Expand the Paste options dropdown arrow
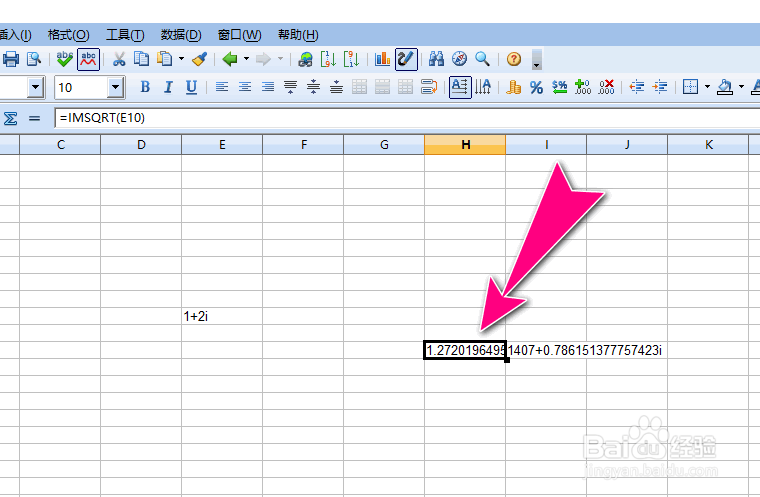 point(181,59)
